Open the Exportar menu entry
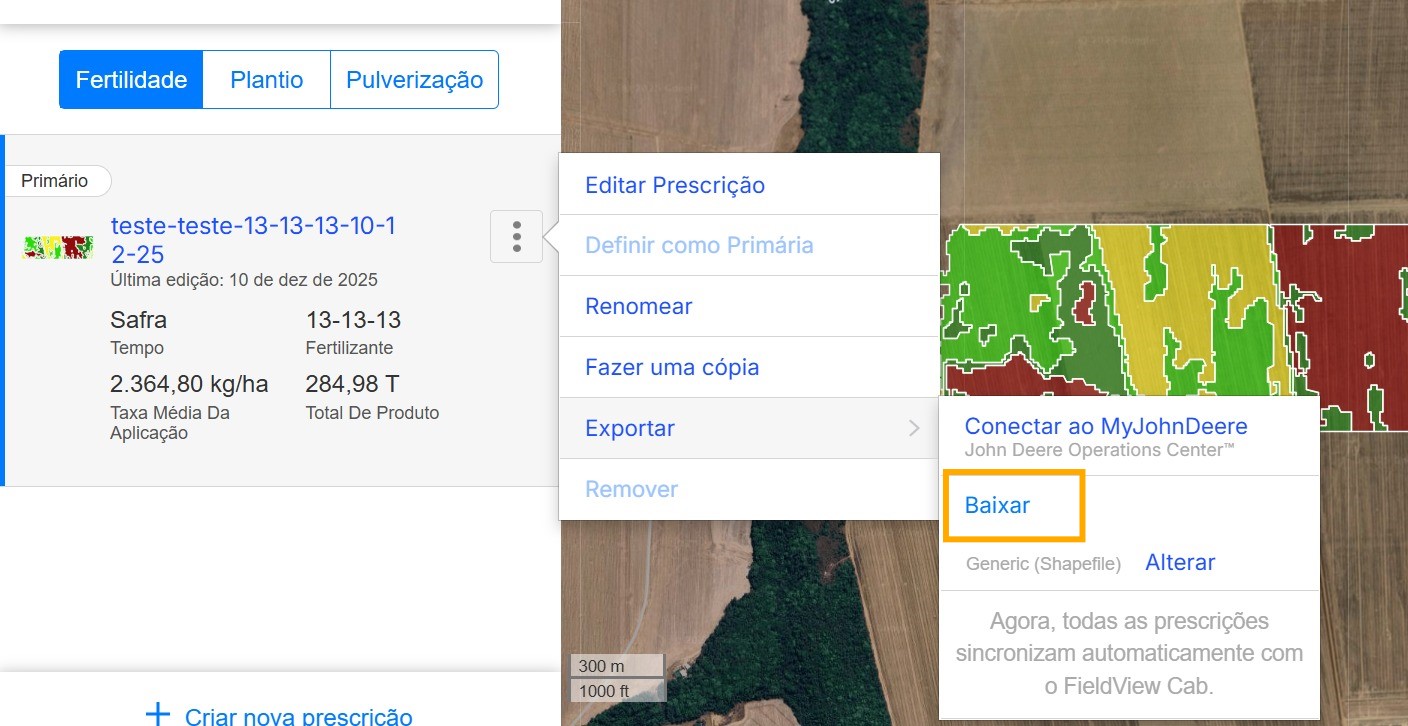The width and height of the screenshot is (1408, 726). coord(630,428)
